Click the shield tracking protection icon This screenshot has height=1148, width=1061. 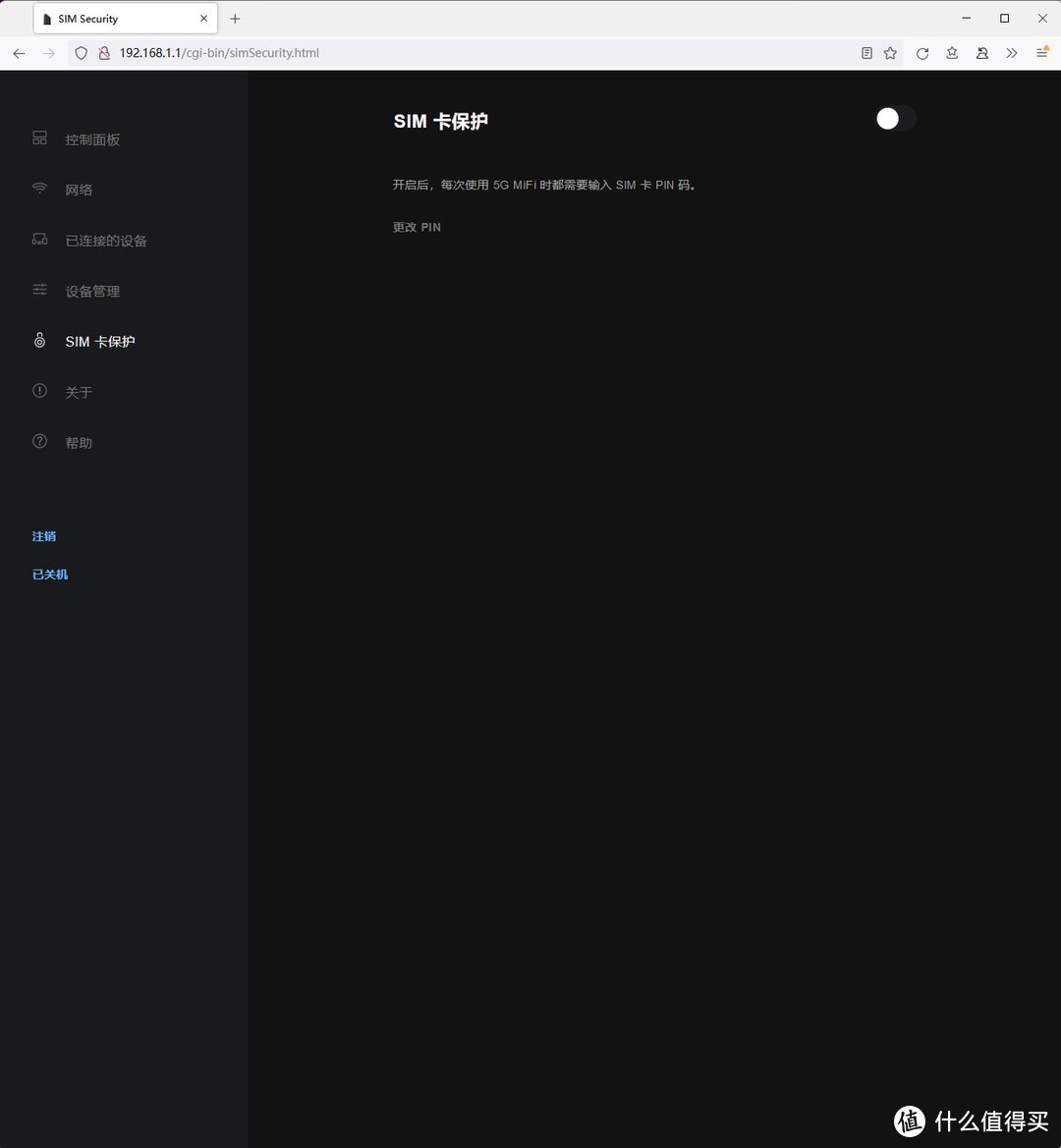tap(82, 53)
